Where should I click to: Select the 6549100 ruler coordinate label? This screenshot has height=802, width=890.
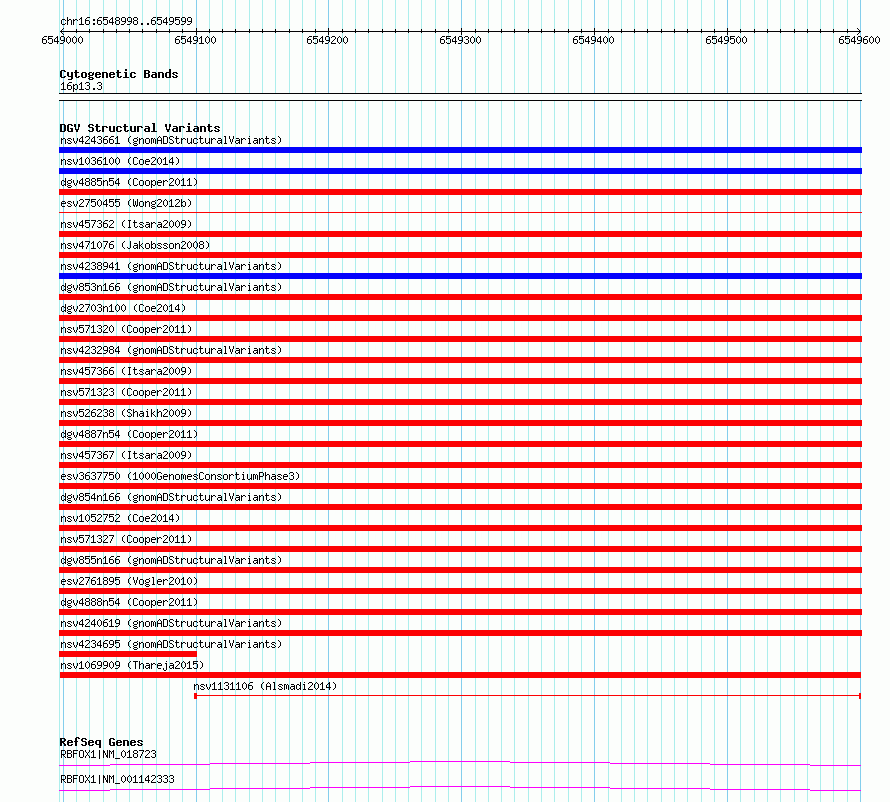coord(195,40)
